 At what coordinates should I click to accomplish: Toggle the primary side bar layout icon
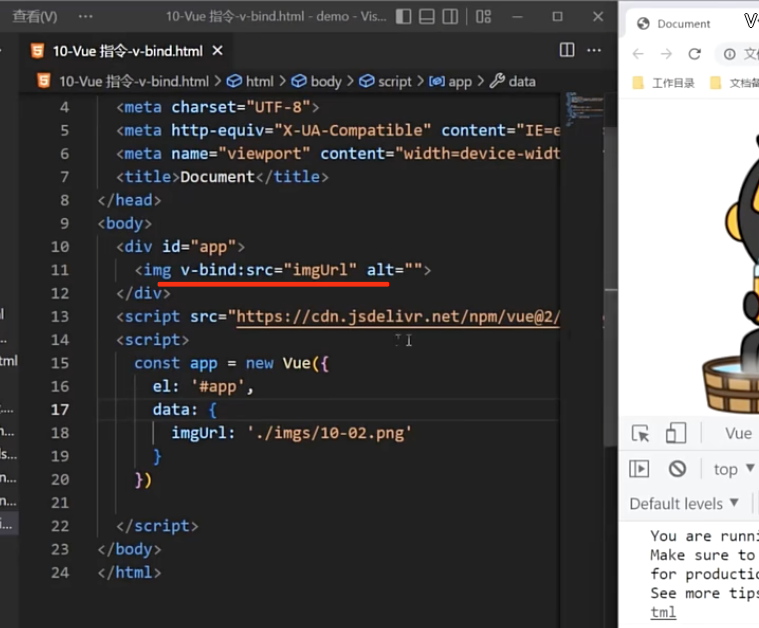coord(403,16)
